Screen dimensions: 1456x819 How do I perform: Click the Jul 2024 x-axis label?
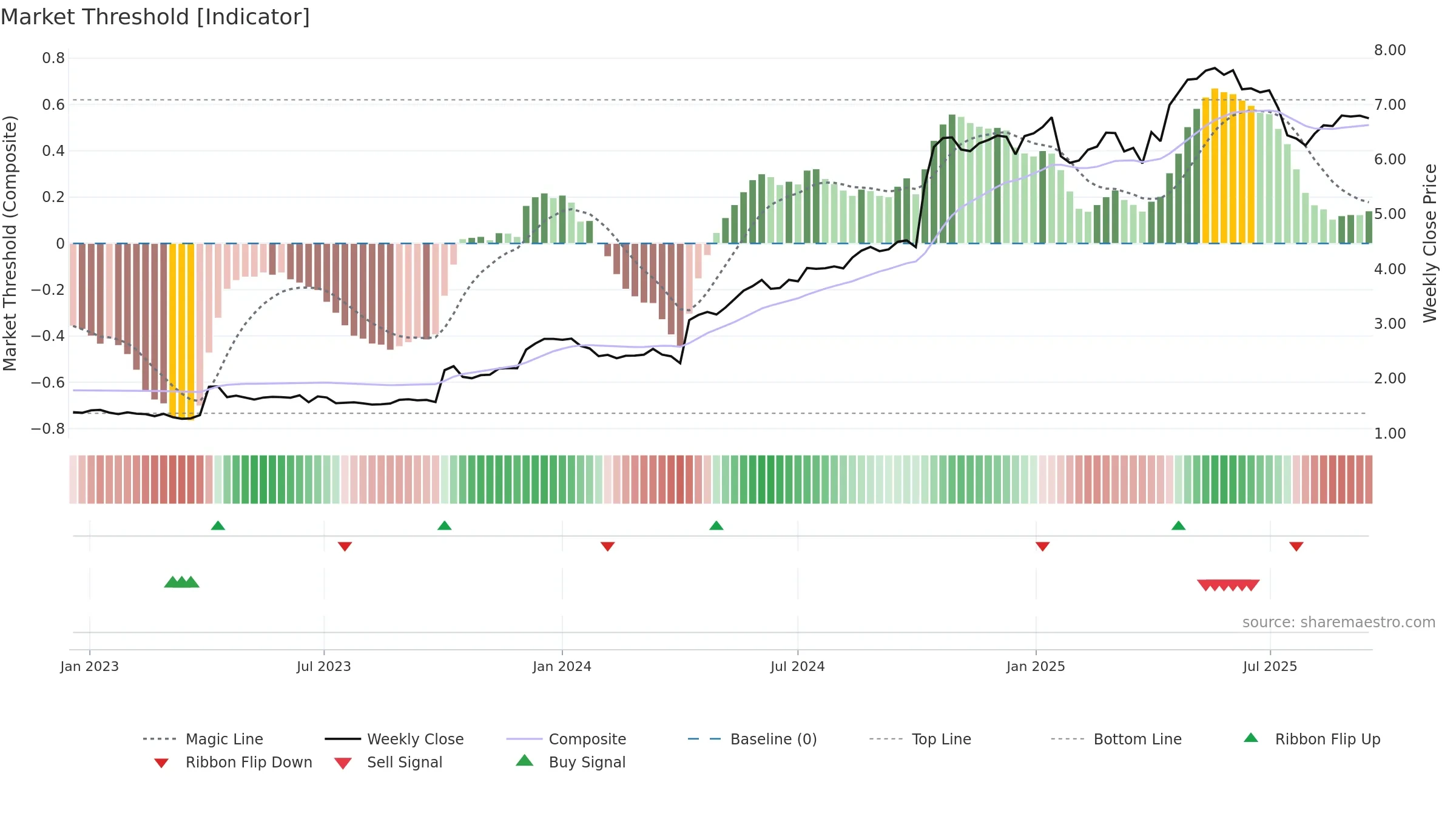click(x=798, y=666)
